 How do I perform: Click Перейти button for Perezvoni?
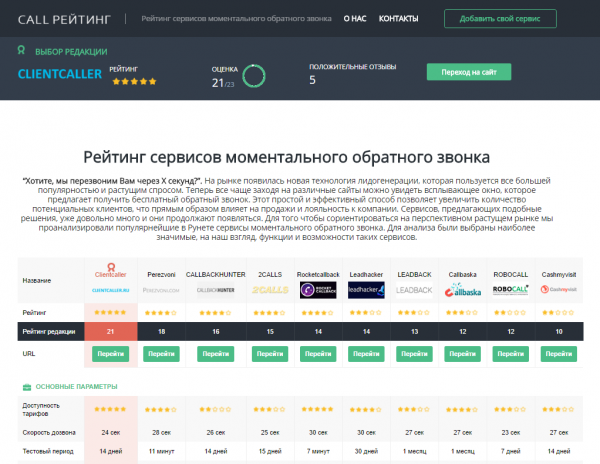(161, 354)
